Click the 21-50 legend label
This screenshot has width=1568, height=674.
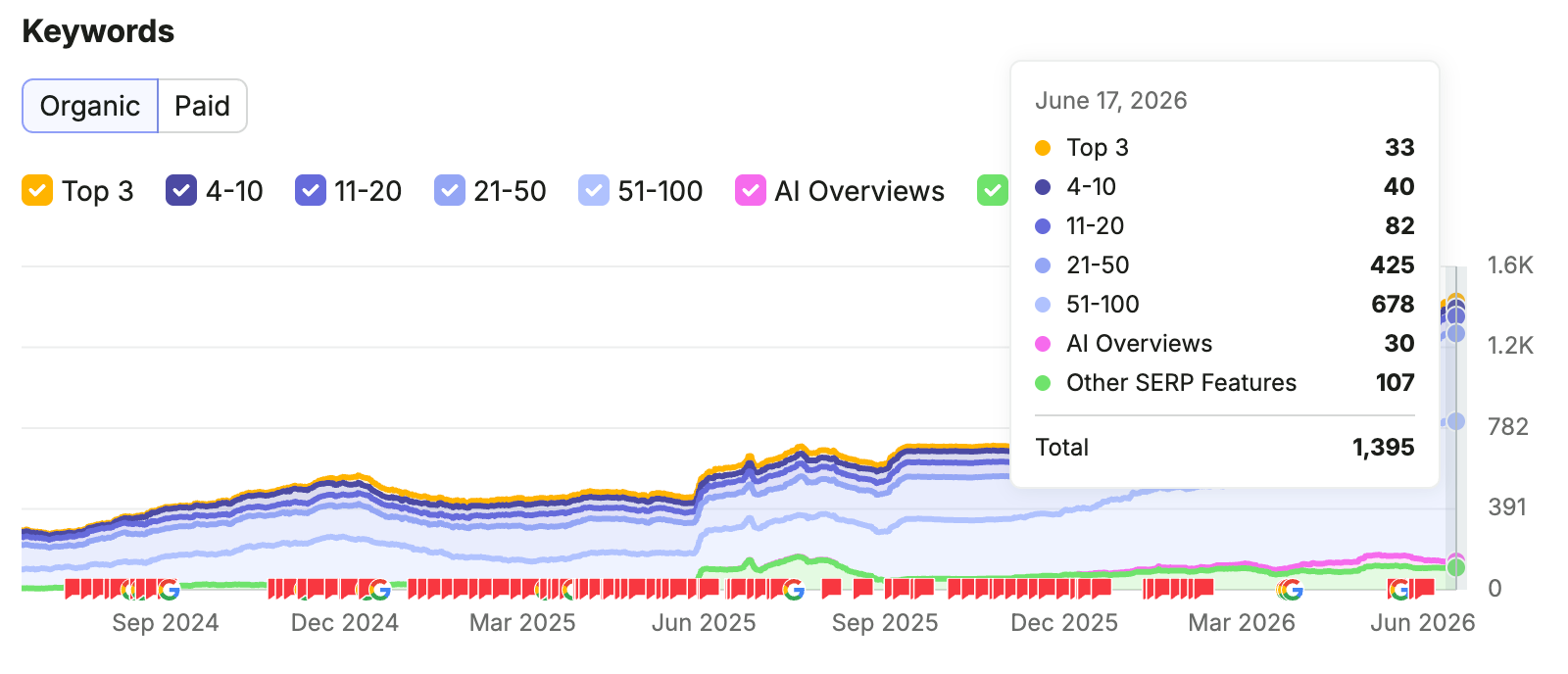point(510,191)
